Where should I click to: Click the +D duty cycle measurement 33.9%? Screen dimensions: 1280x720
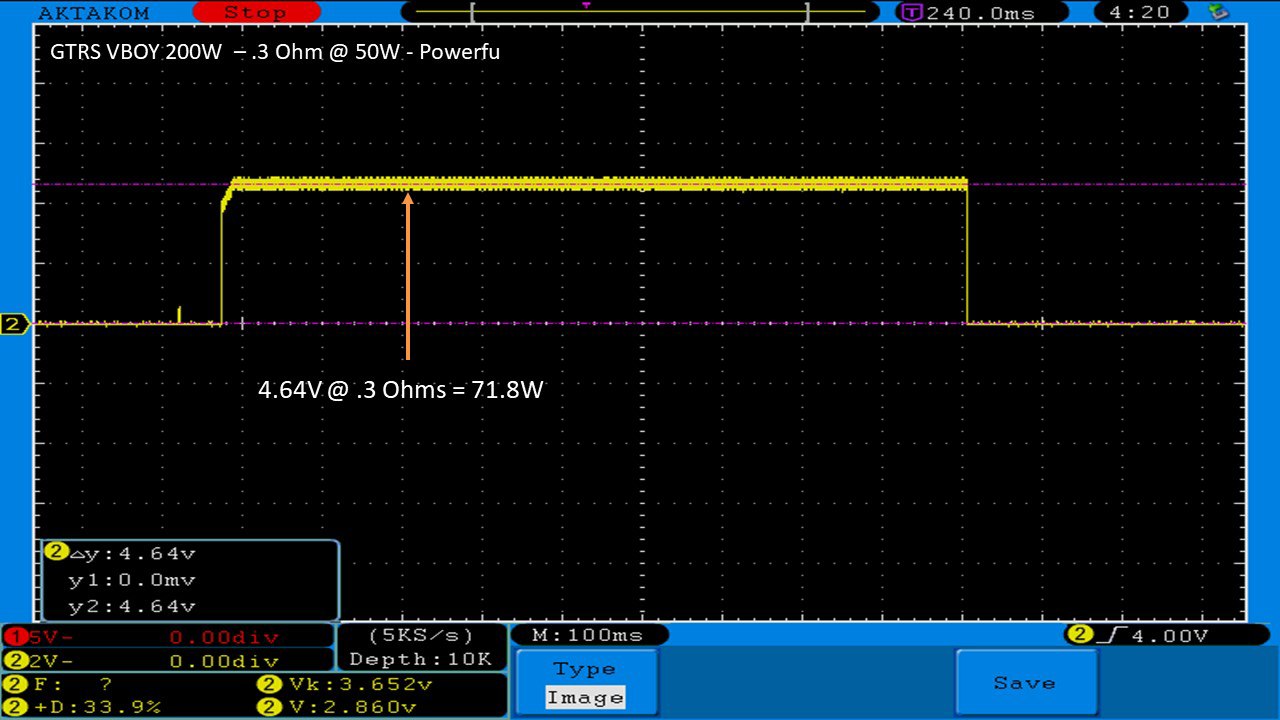tap(90, 707)
